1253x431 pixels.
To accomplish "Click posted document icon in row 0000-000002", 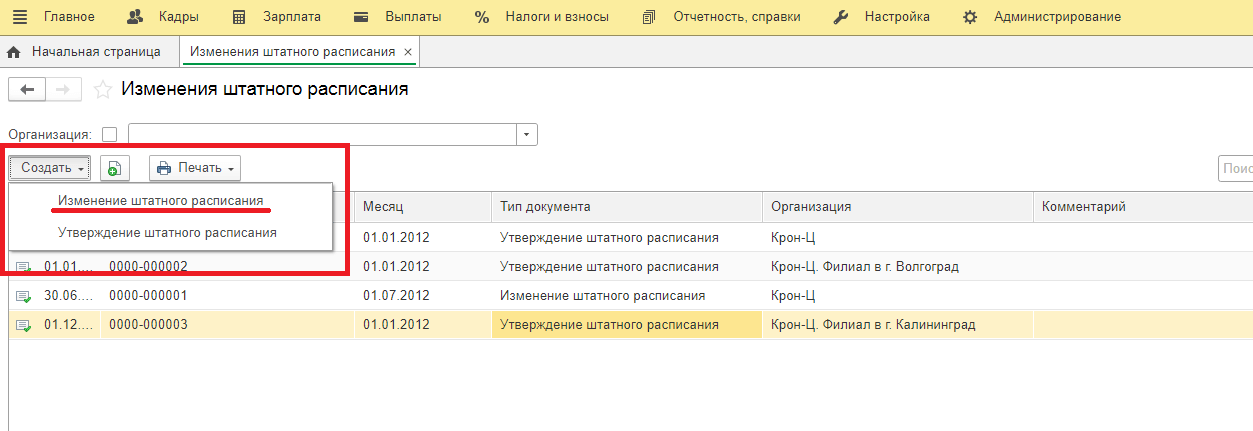I will 24,267.
